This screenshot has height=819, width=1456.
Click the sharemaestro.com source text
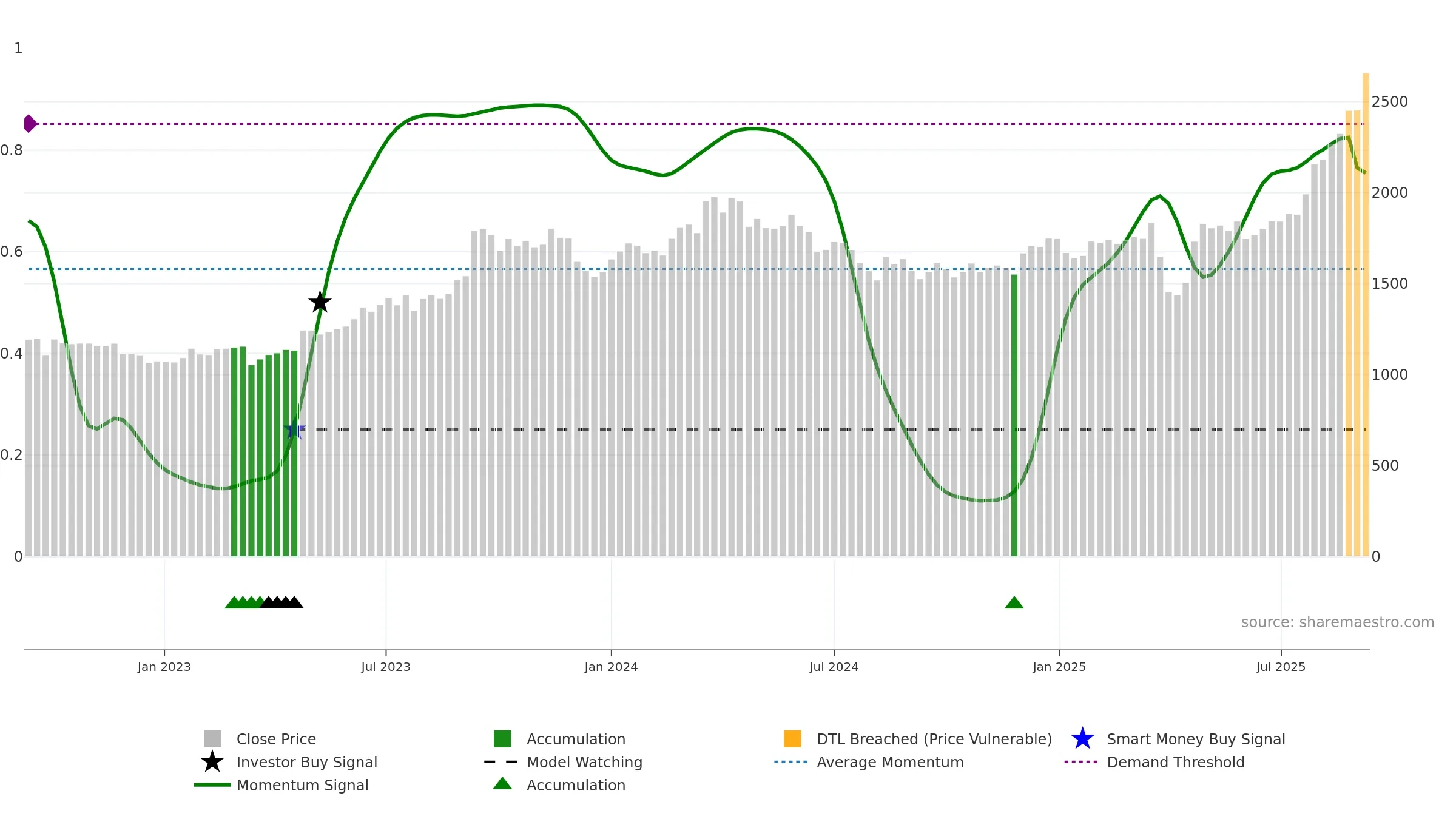coord(1337,622)
